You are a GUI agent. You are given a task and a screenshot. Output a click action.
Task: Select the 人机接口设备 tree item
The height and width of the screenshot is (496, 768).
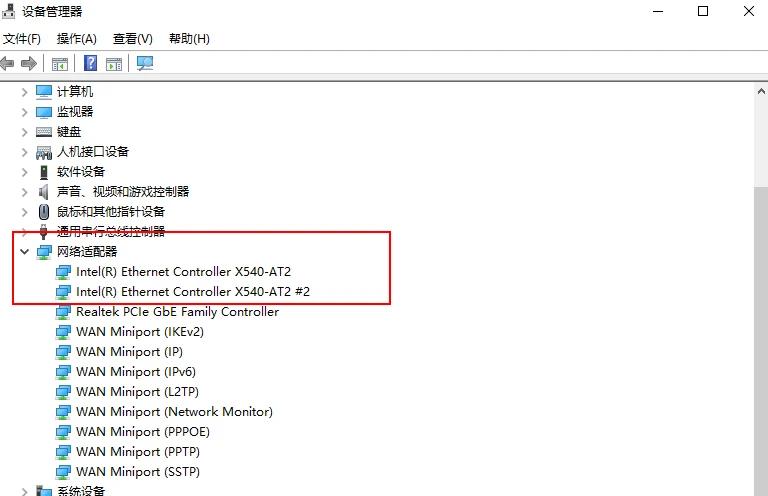(x=93, y=152)
